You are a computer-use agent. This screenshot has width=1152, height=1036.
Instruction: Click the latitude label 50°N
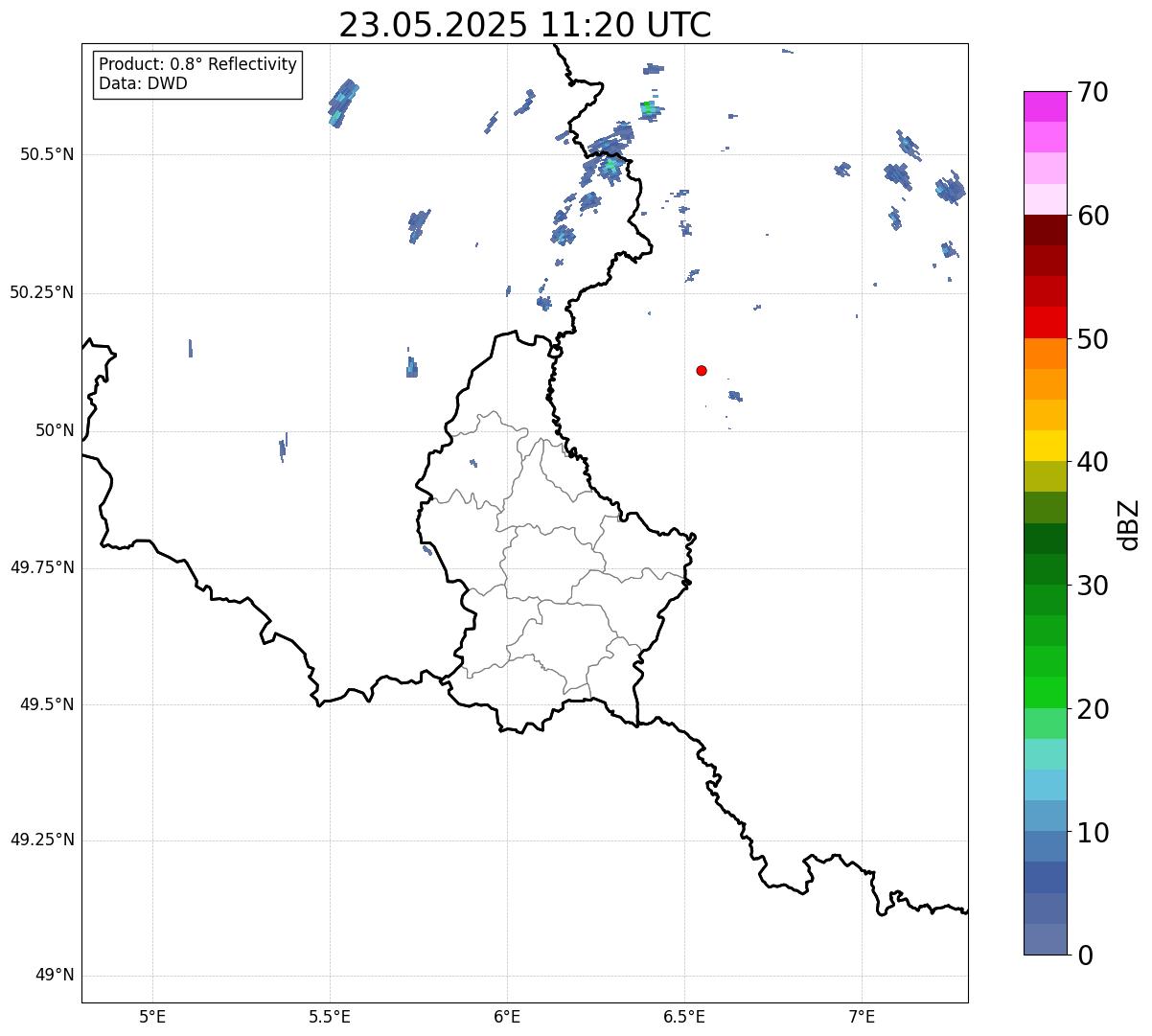(x=55, y=431)
